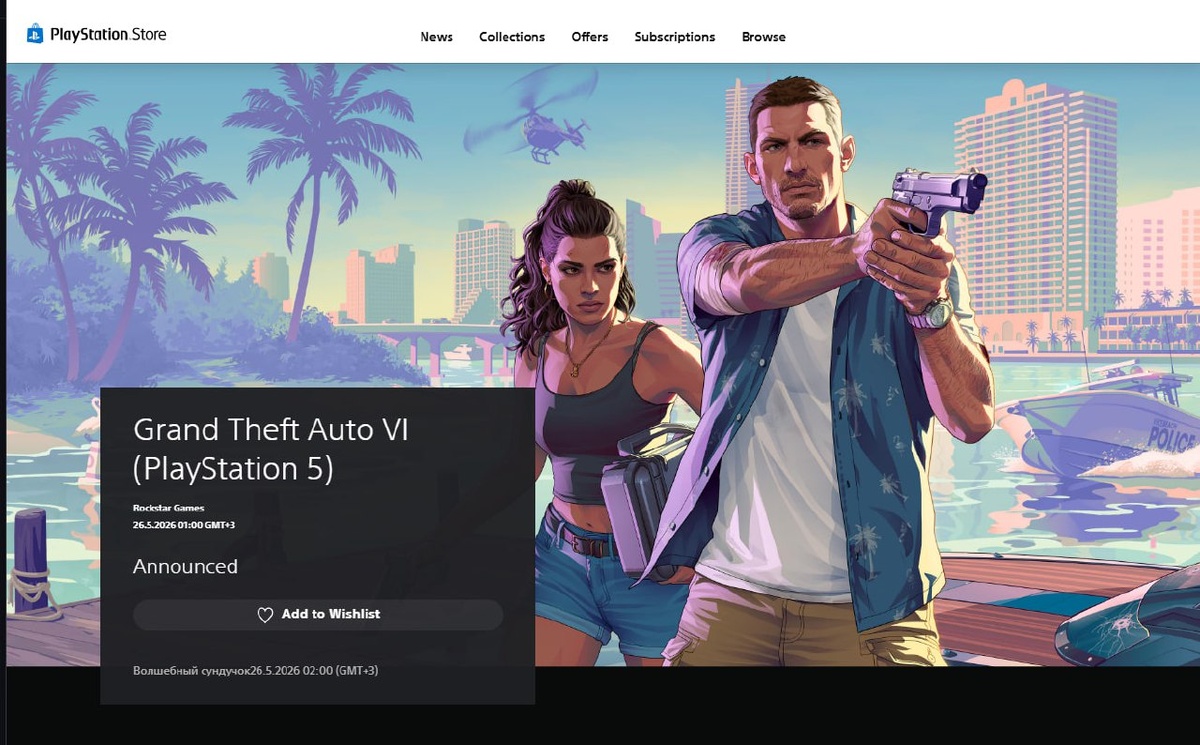Open the Subscriptions menu item
This screenshot has width=1200, height=745.
pos(675,37)
